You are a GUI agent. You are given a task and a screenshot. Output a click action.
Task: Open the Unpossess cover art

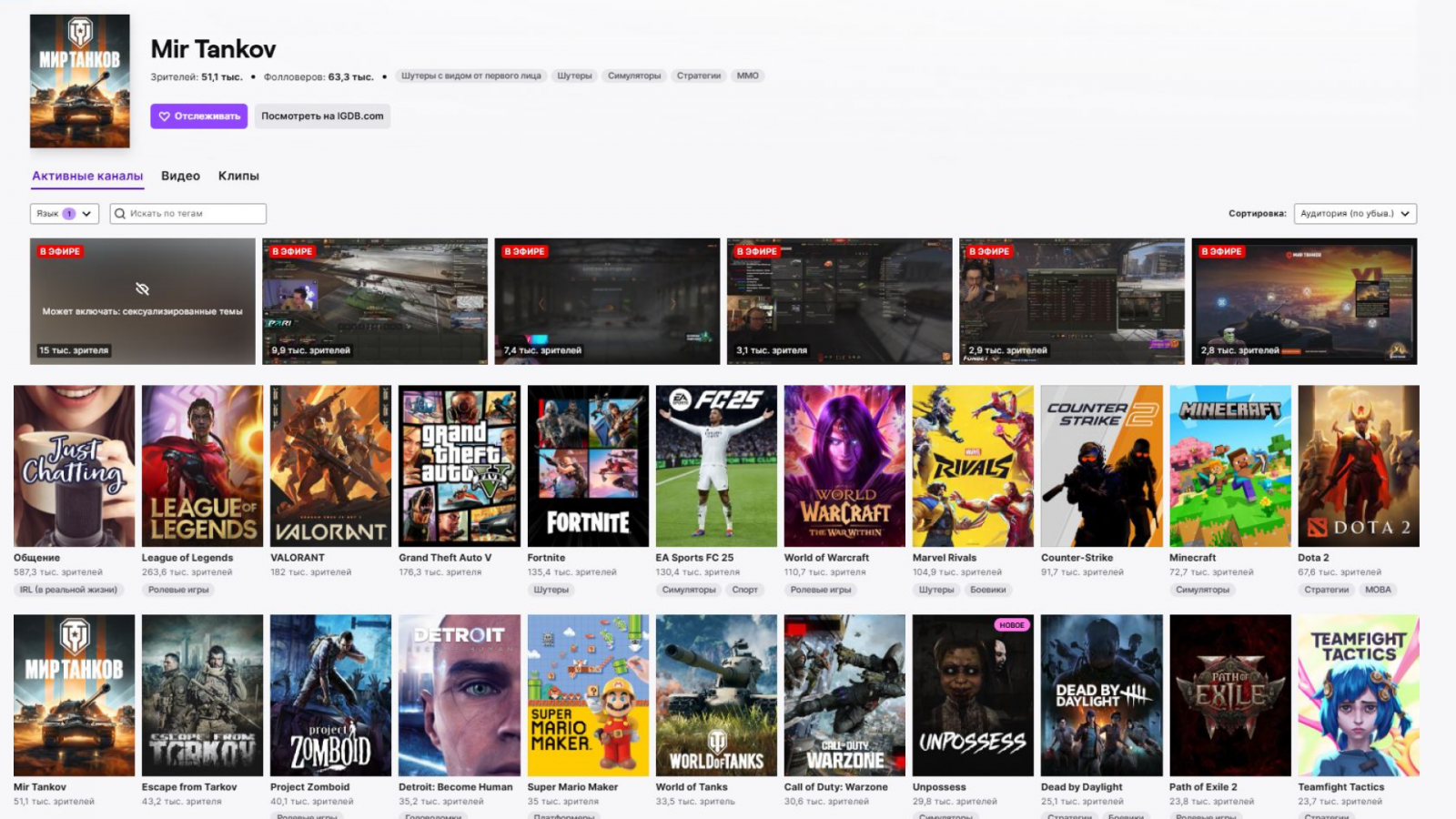pos(973,695)
